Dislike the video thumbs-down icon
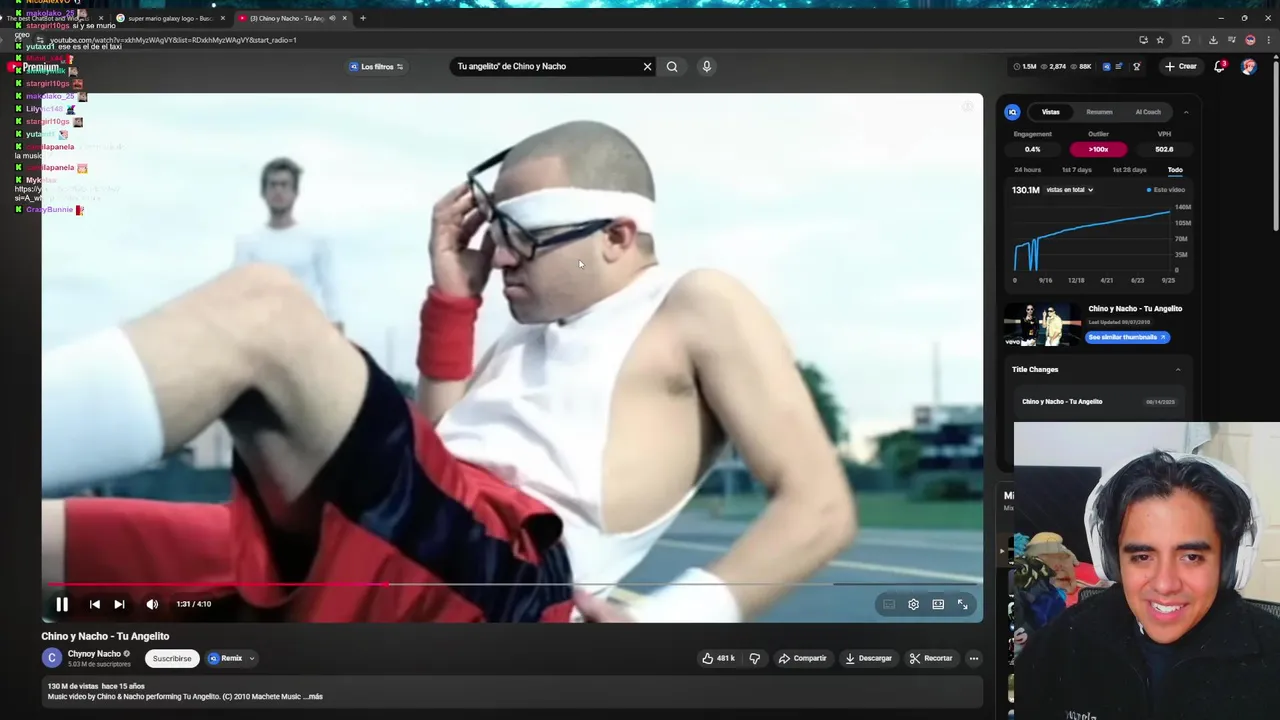 (755, 658)
